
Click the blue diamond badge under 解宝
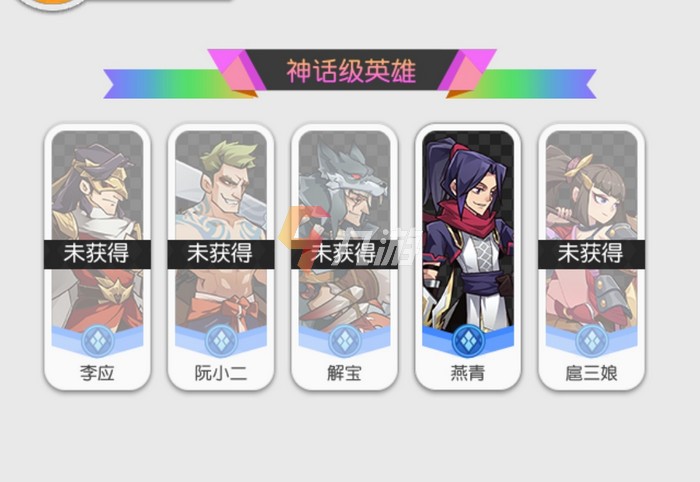(345, 341)
